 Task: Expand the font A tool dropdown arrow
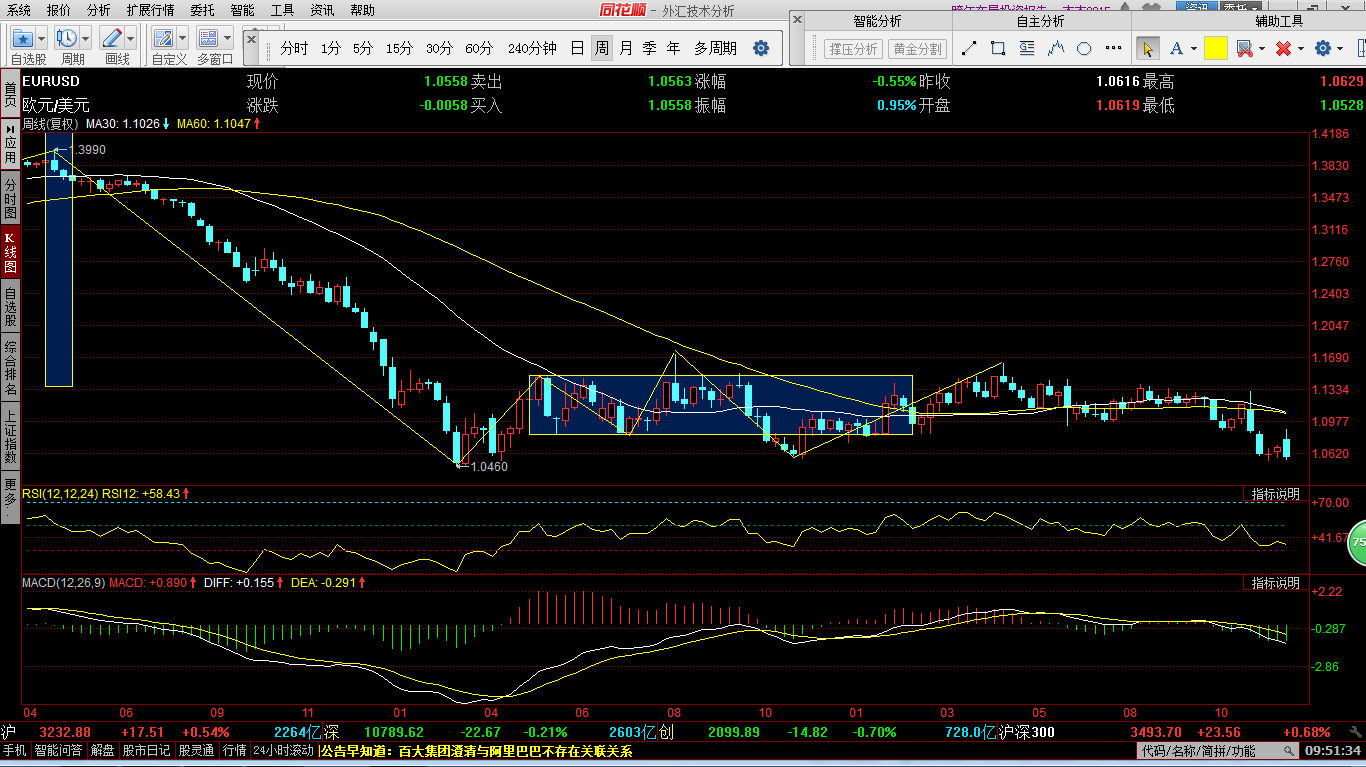pyautogui.click(x=1193, y=48)
